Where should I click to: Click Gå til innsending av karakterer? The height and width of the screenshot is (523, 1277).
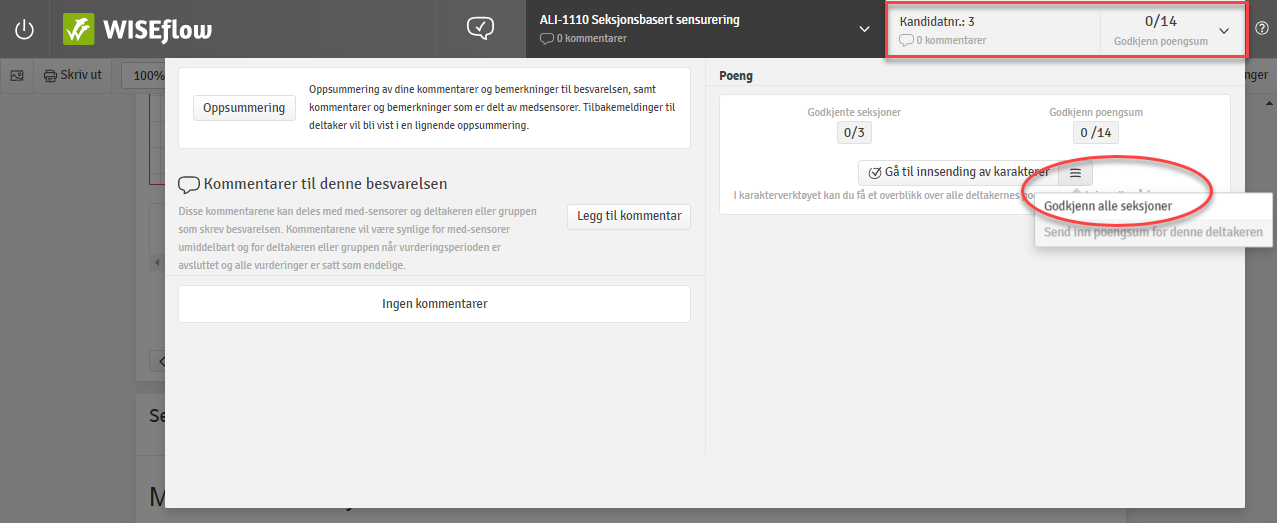958,172
